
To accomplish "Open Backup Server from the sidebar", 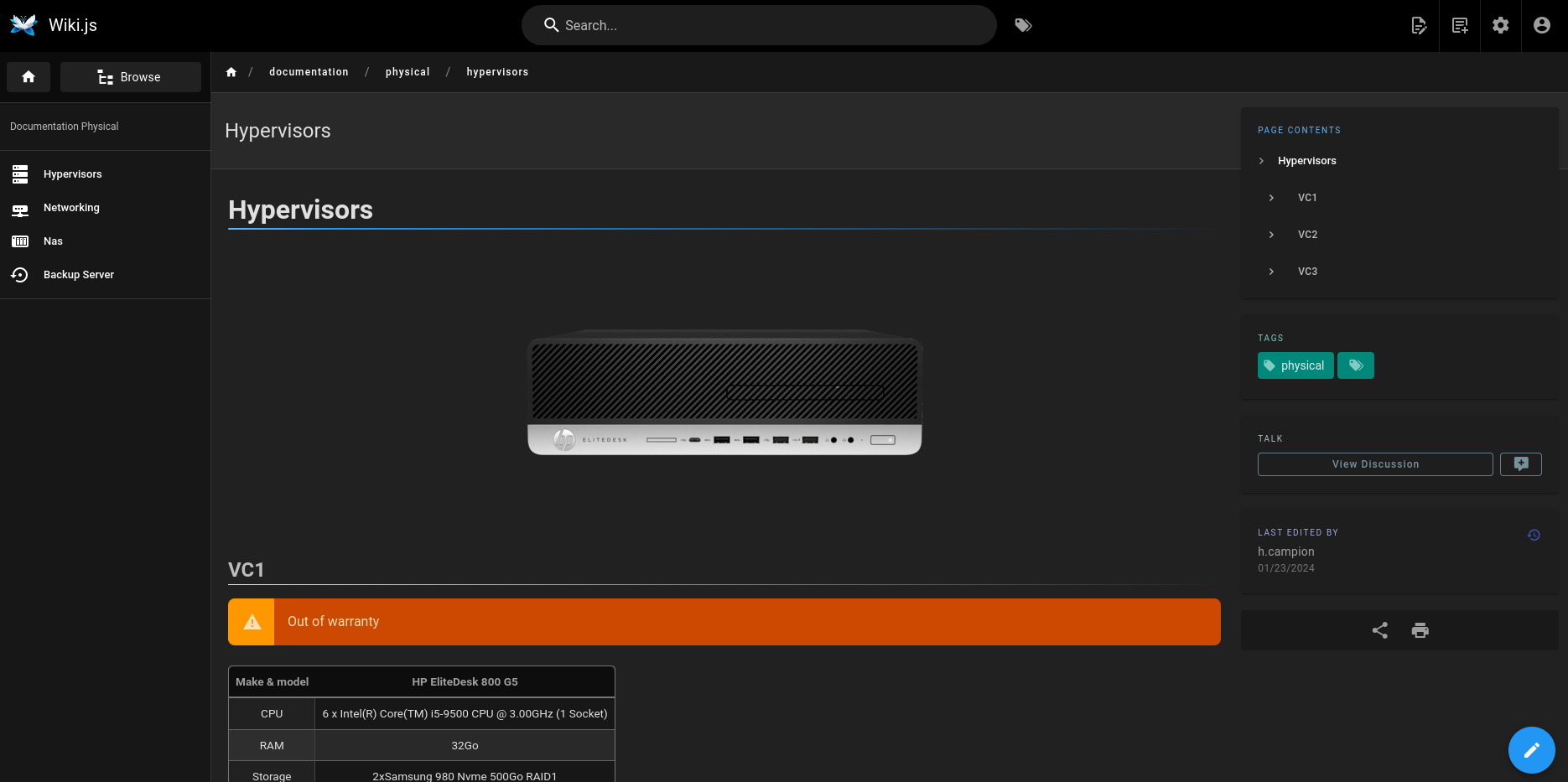I will click(x=105, y=275).
